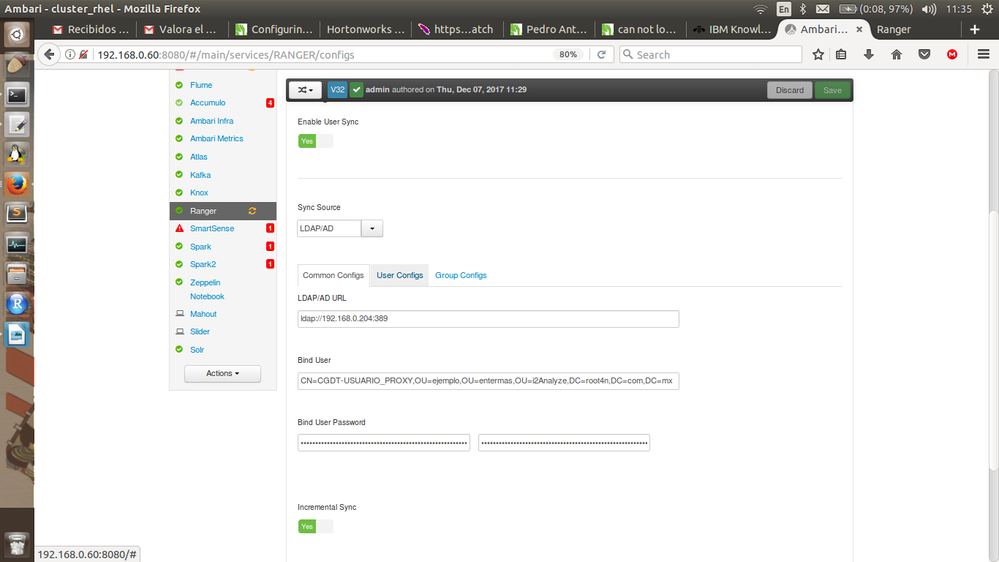Open the Solr service link
This screenshot has height=562, width=999.
coord(197,350)
